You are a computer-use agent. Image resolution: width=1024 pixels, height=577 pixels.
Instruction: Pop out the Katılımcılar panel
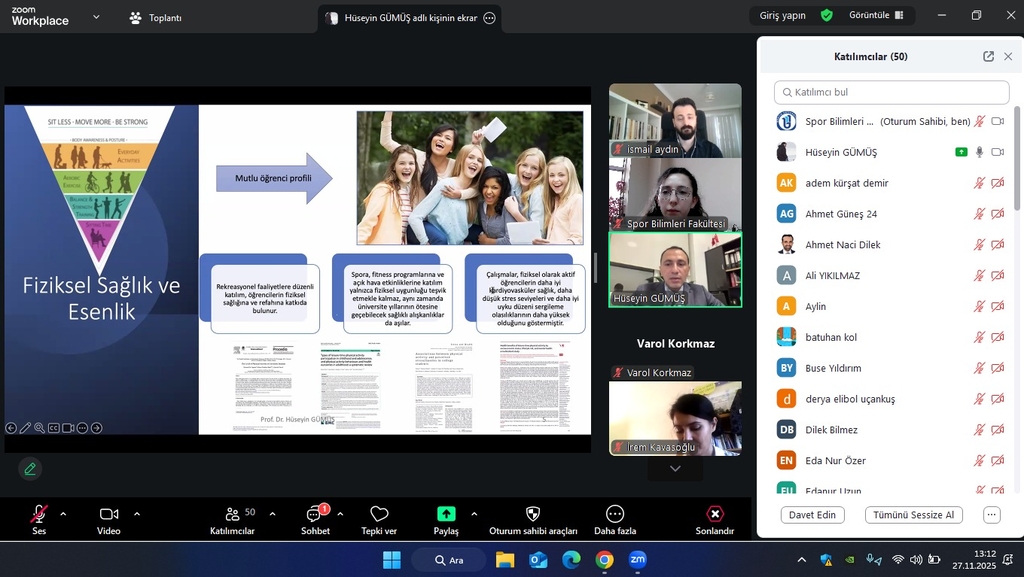click(988, 57)
